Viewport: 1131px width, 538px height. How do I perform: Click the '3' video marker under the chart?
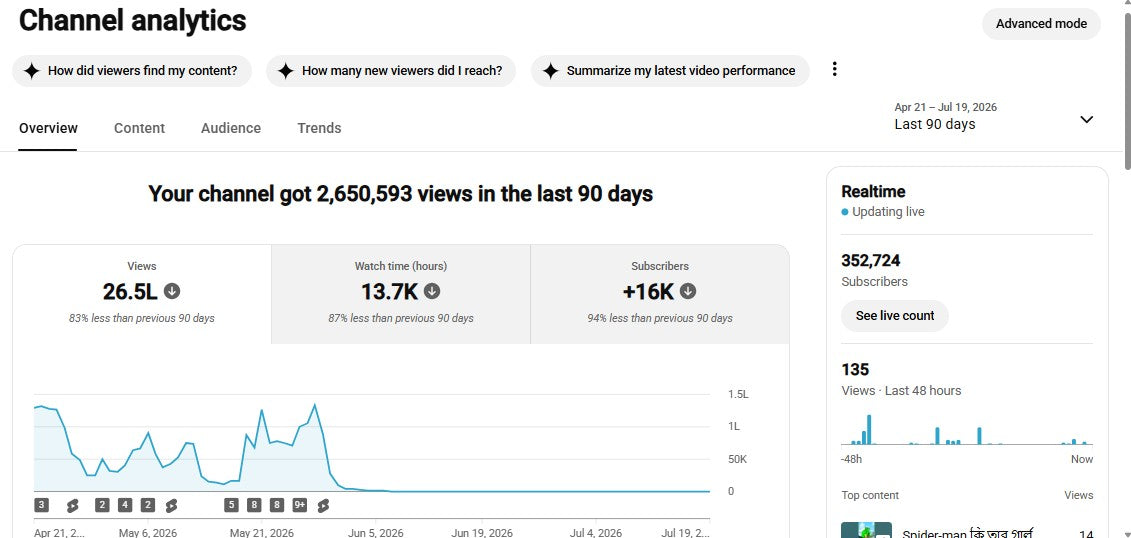pos(42,505)
